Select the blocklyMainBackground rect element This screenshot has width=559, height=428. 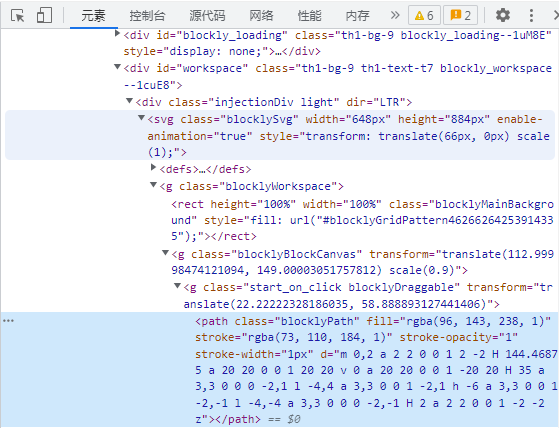(x=362, y=220)
